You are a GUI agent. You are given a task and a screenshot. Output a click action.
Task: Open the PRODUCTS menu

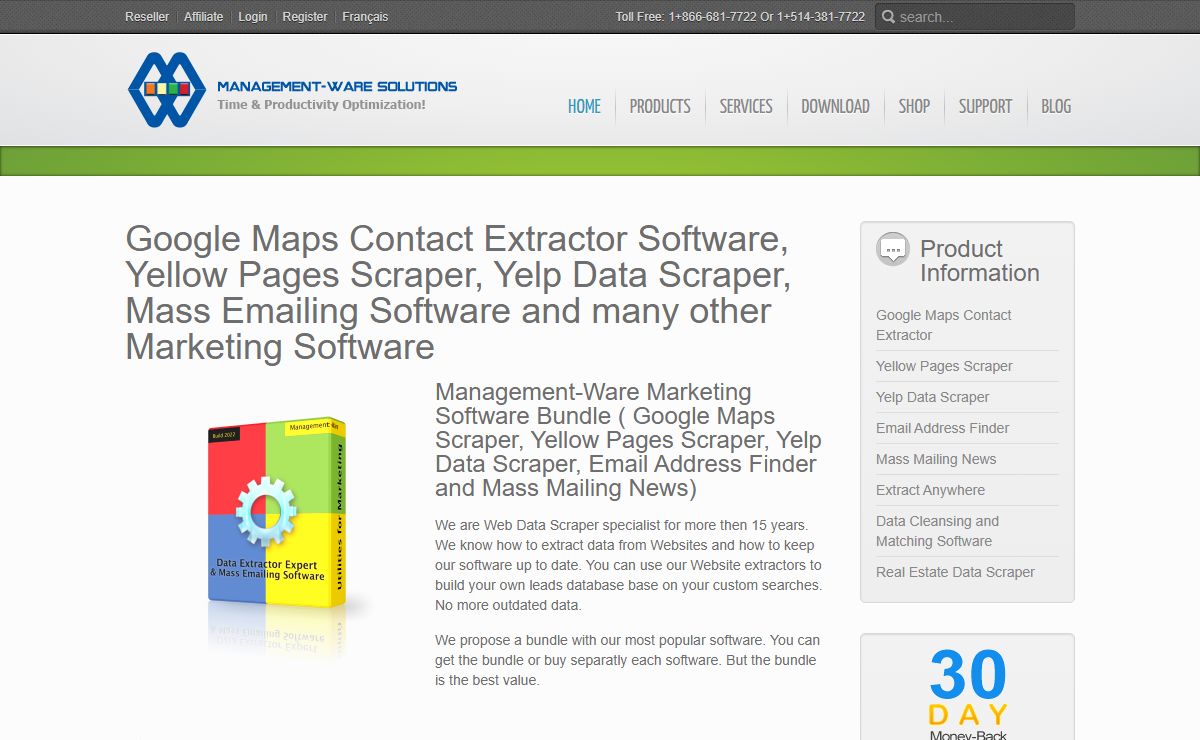tap(660, 106)
